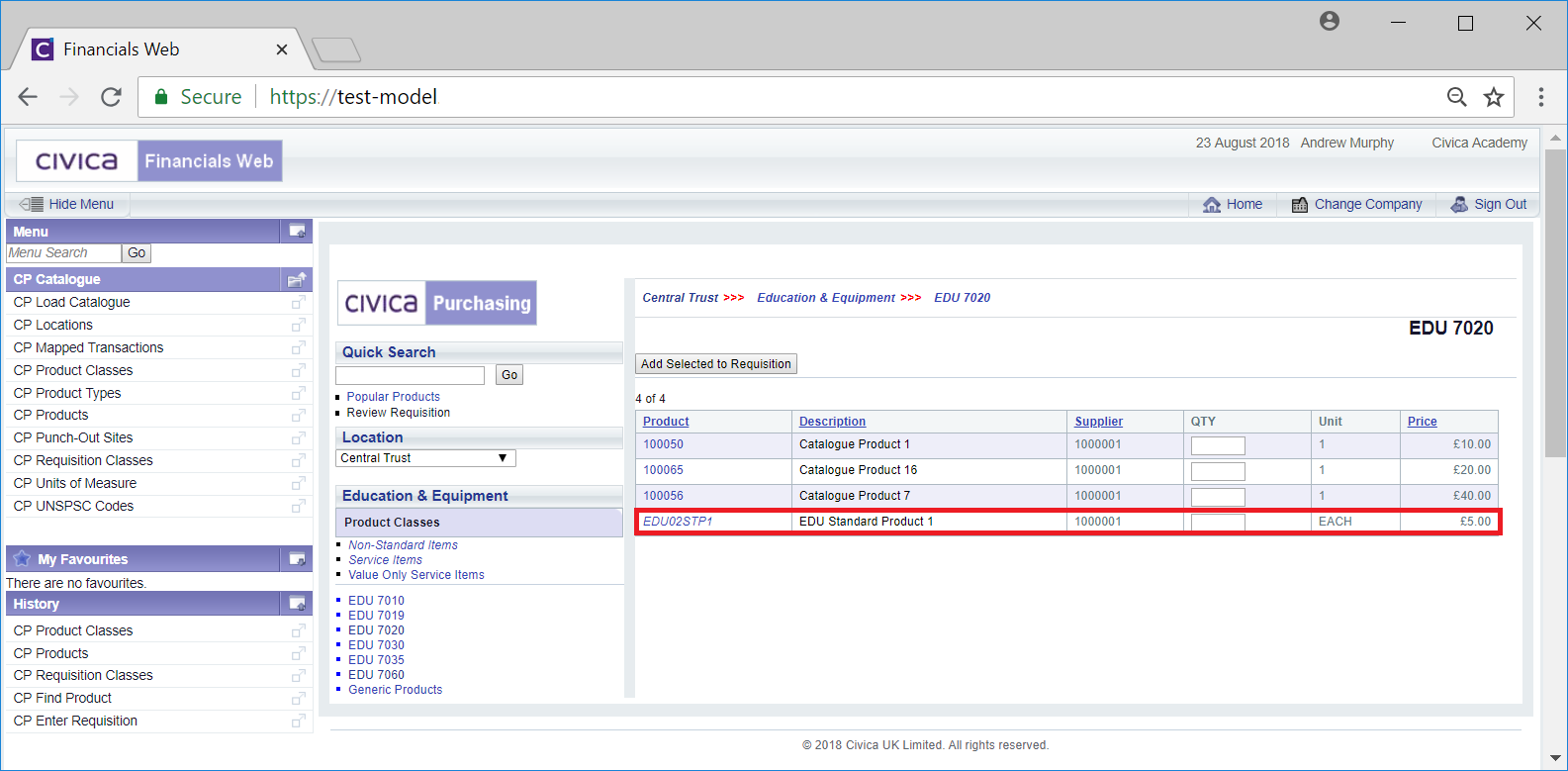Click Education & Equipment breadcrumb link

click(826, 298)
